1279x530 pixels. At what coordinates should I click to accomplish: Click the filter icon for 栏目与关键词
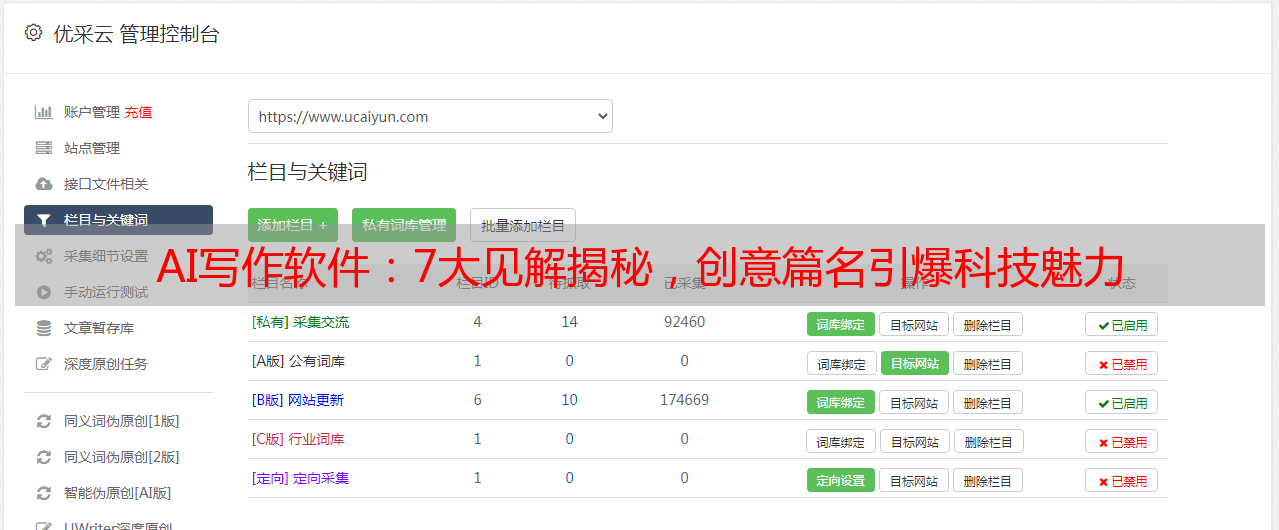pos(43,220)
